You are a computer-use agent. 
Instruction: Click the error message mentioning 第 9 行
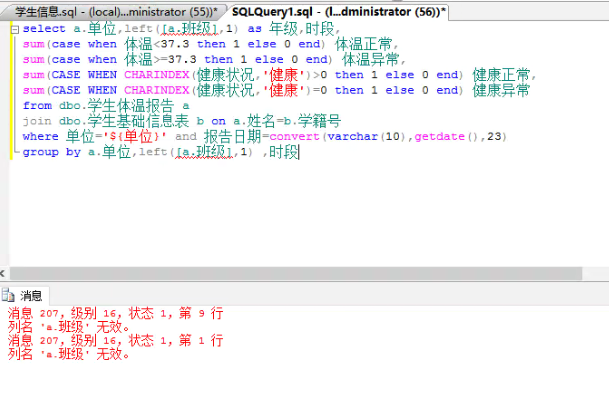tap(115, 313)
